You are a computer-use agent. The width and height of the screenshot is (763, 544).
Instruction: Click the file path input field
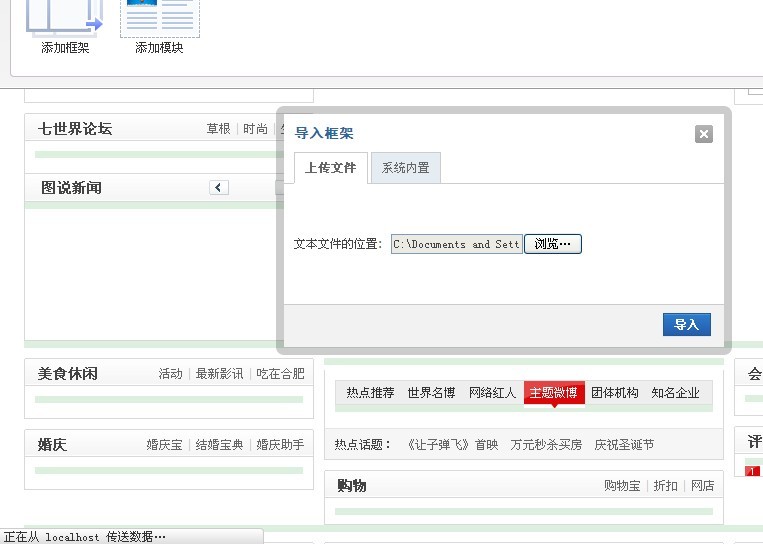[457, 244]
